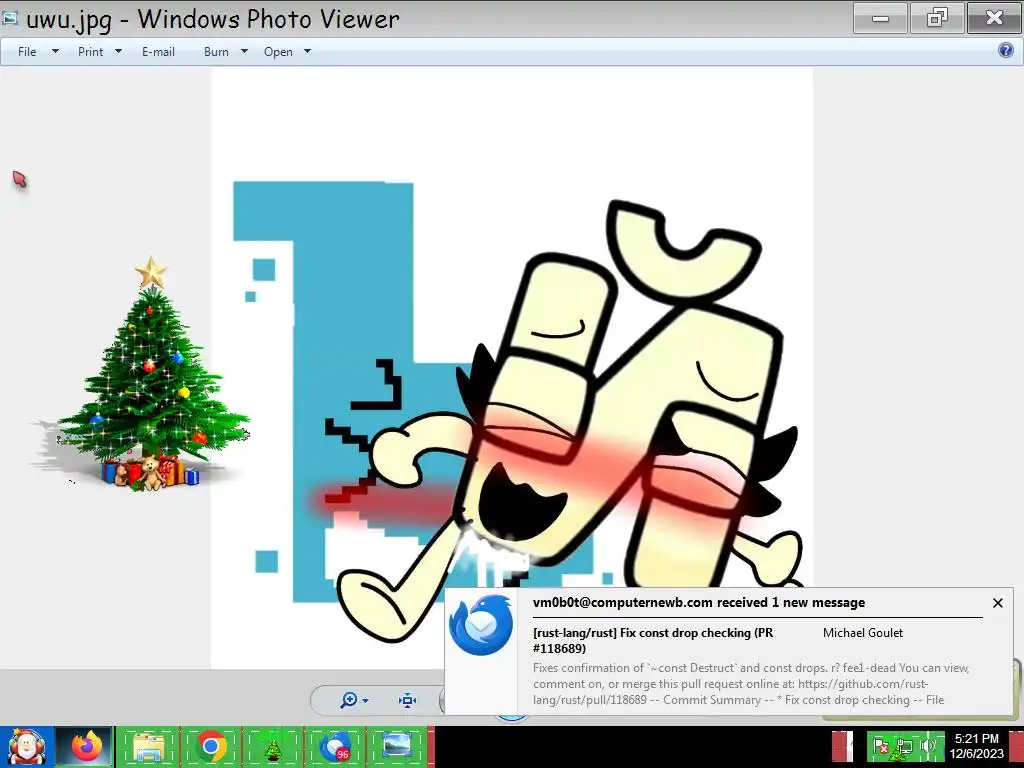
Task: Click the network tray icon
Action: click(x=904, y=746)
